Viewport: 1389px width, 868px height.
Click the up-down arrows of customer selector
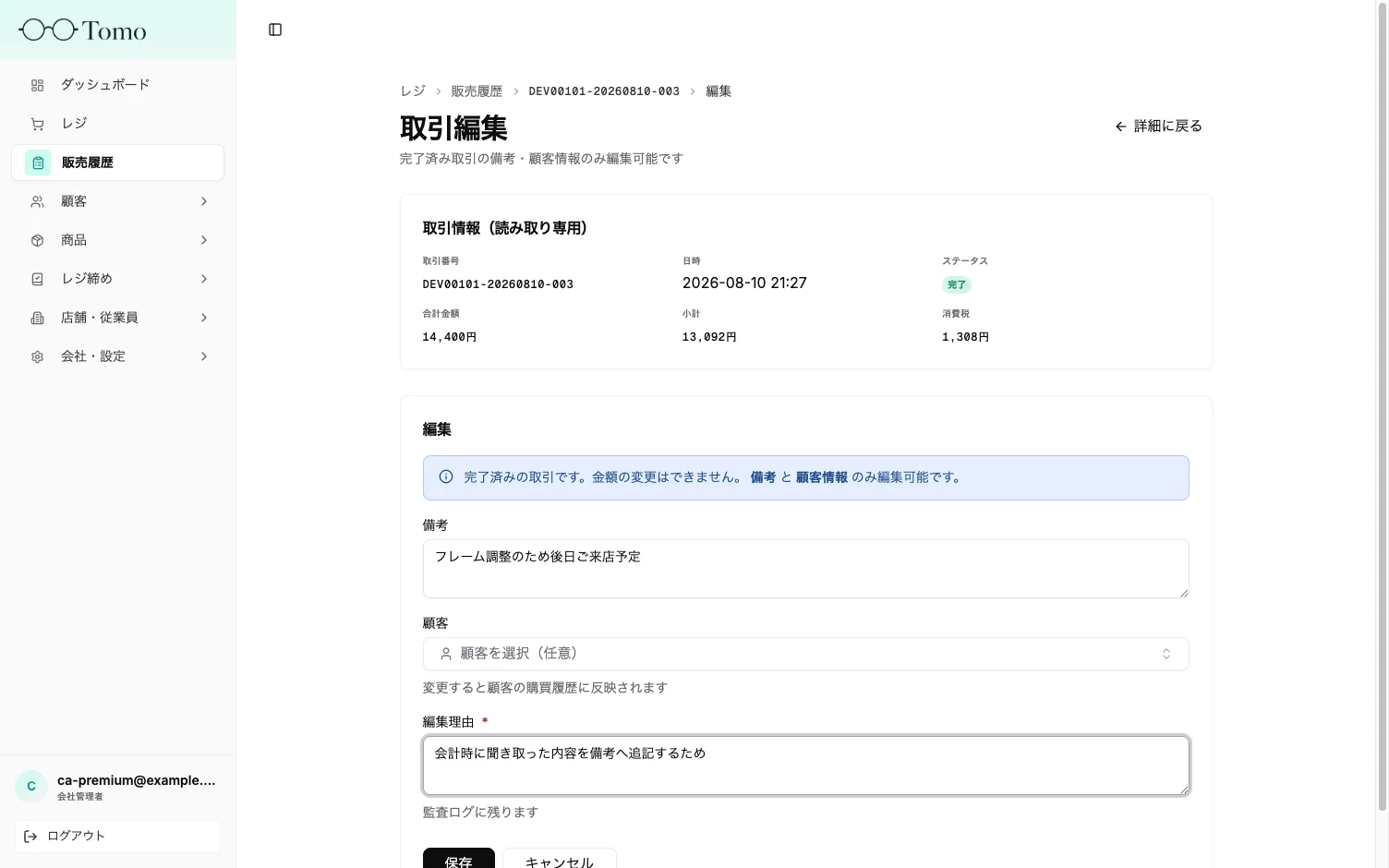[1166, 654]
